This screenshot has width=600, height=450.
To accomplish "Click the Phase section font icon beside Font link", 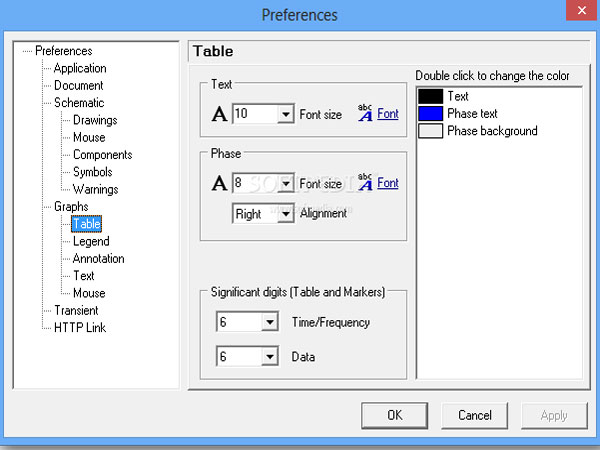I will [x=365, y=183].
